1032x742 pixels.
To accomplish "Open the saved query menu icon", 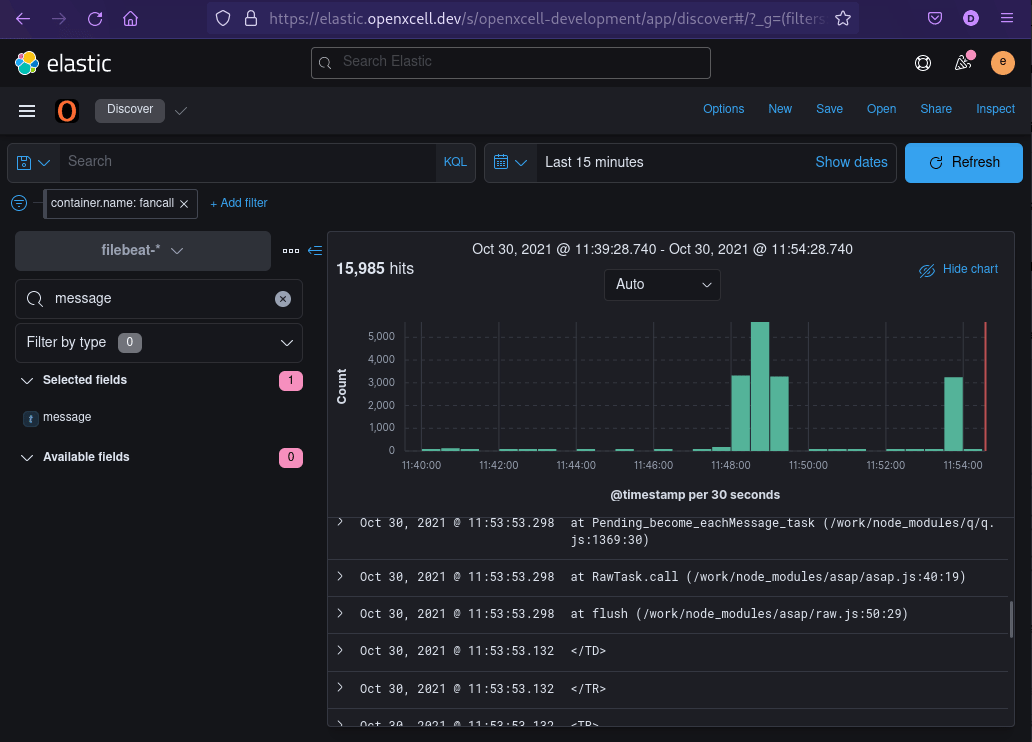I will pyautogui.click(x=33, y=162).
